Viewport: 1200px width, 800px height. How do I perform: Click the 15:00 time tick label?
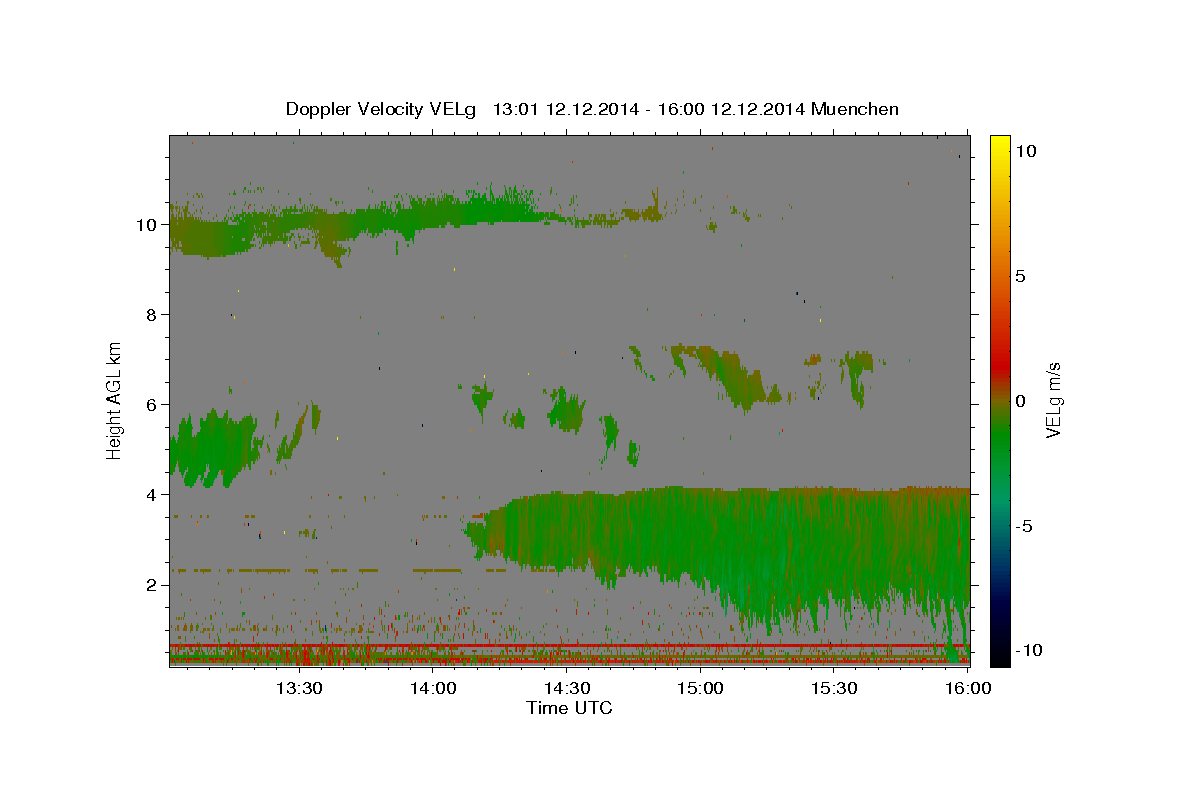click(x=701, y=688)
